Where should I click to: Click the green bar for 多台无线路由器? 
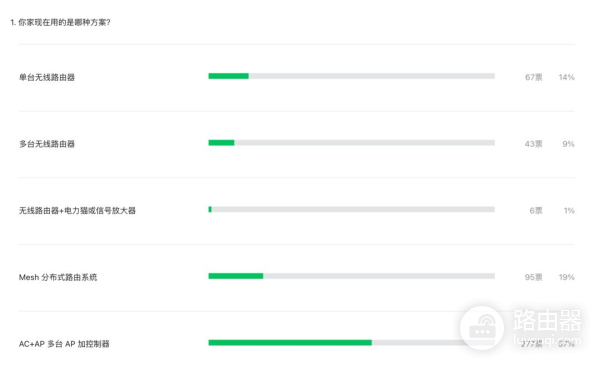221,143
